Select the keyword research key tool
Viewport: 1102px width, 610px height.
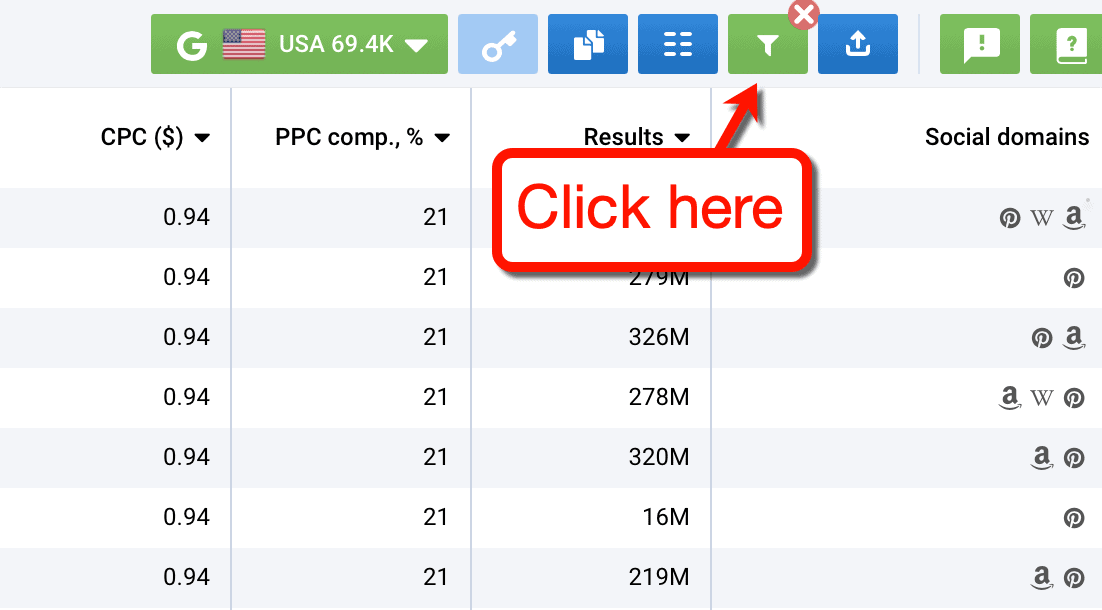(497, 44)
